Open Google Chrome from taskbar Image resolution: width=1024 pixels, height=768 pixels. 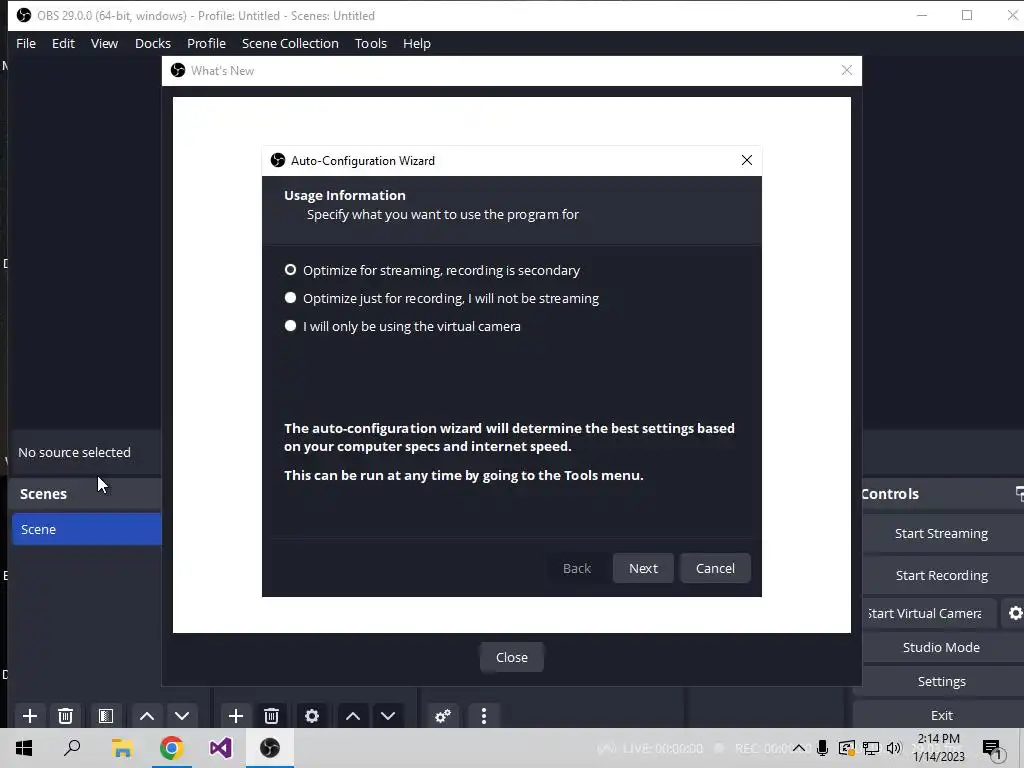click(x=171, y=748)
